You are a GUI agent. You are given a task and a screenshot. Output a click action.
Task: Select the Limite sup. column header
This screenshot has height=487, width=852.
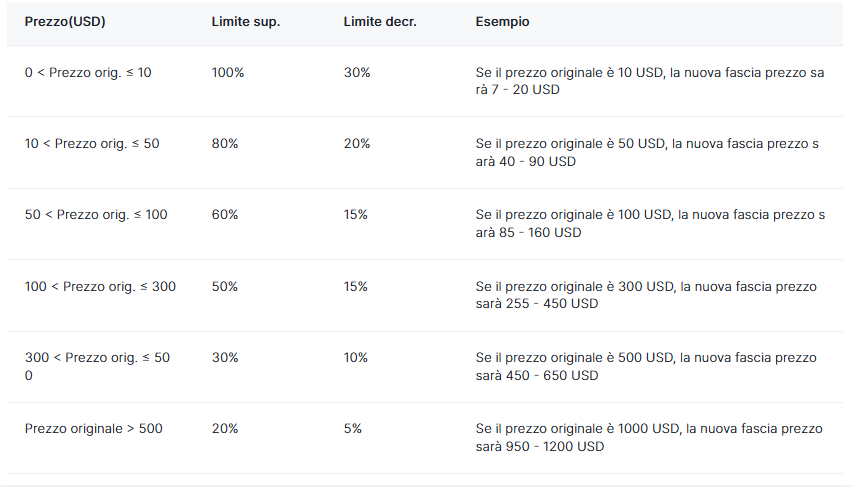point(246,22)
